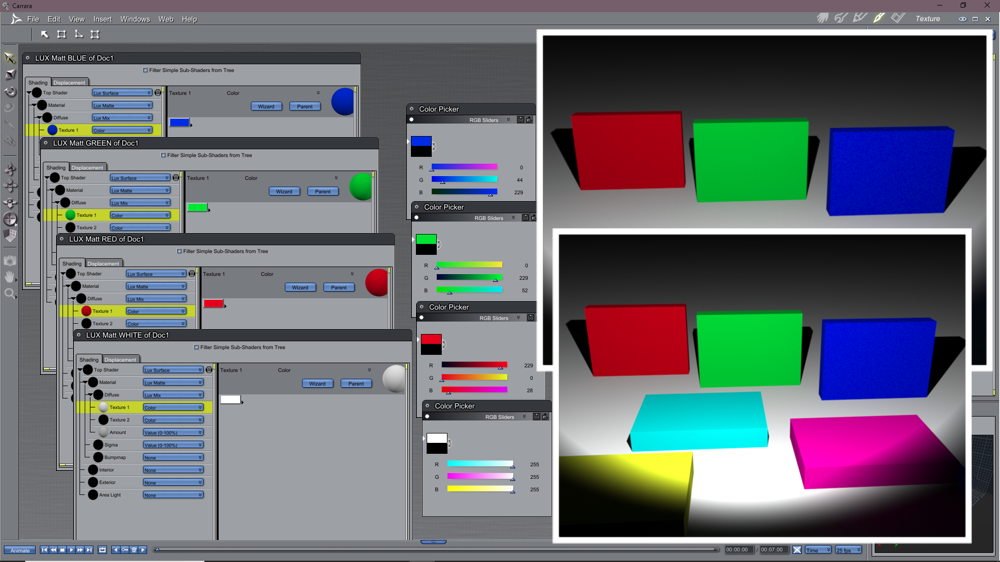
Task: Click the blue color swatch in BLUE panel
Action: (180, 122)
